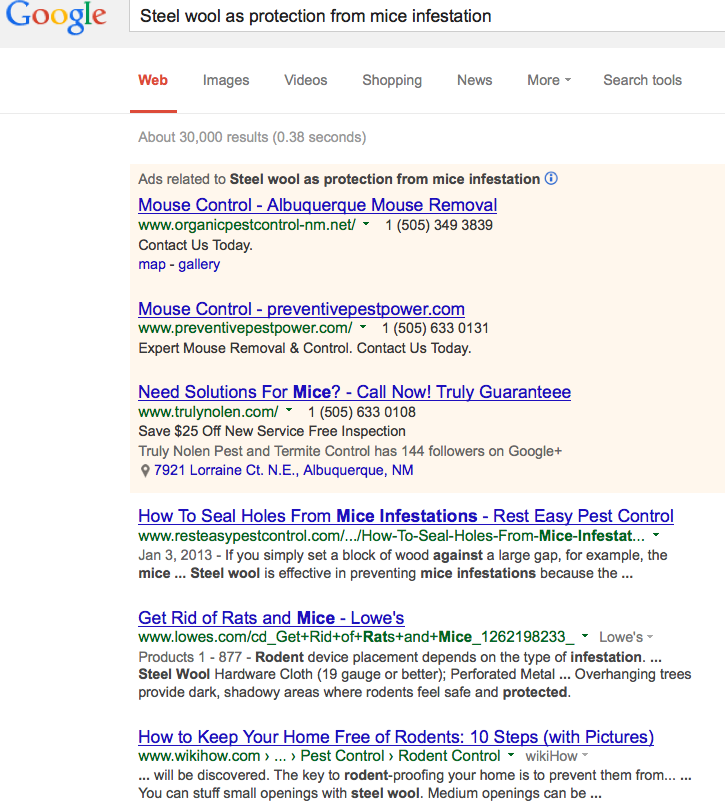Screen dimensions: 725x808
Task: Expand arrow next to resteasypestcontrol.com URL
Action: [656, 535]
